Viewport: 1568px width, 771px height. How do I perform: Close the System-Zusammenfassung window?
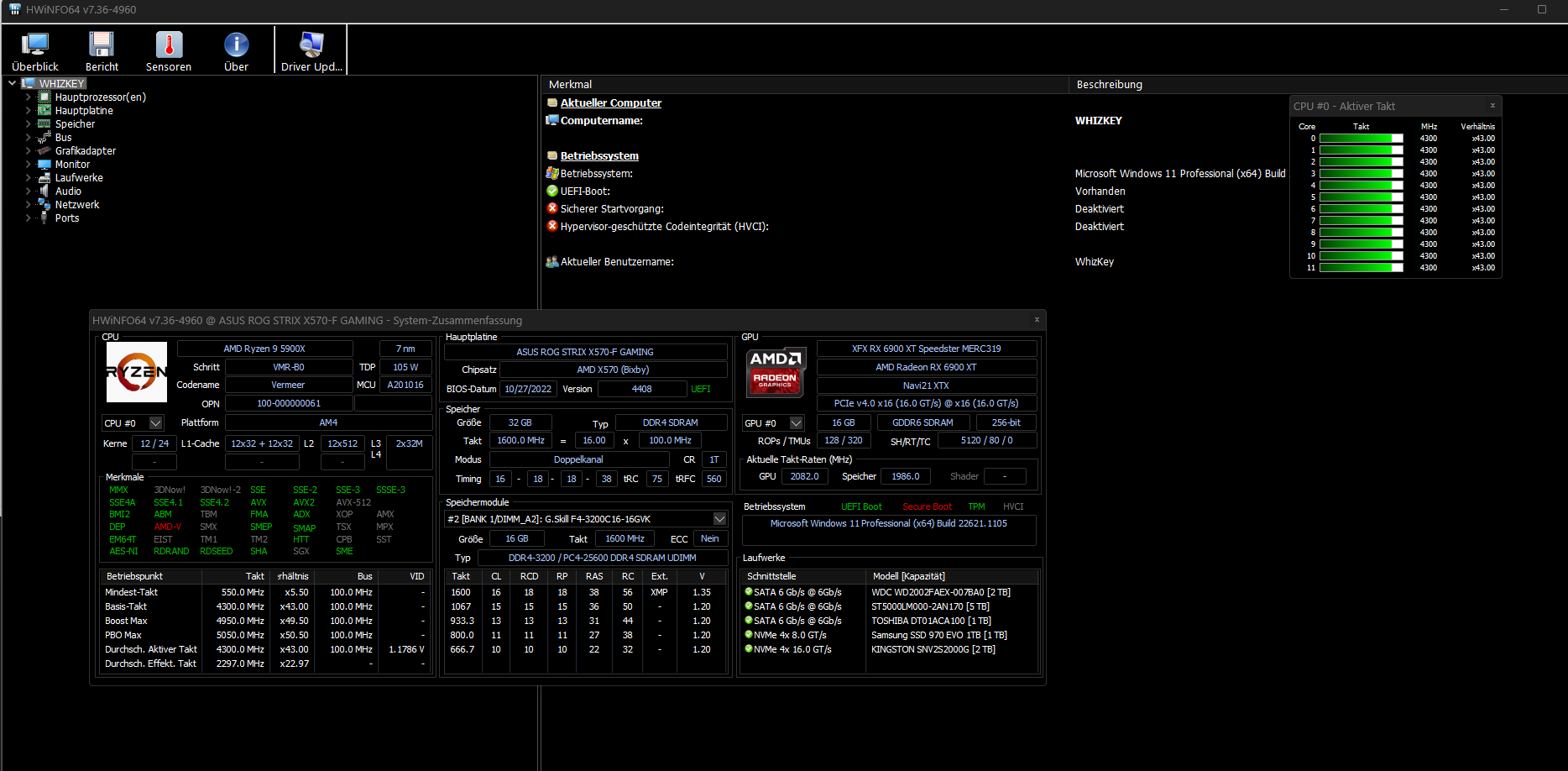(1037, 320)
